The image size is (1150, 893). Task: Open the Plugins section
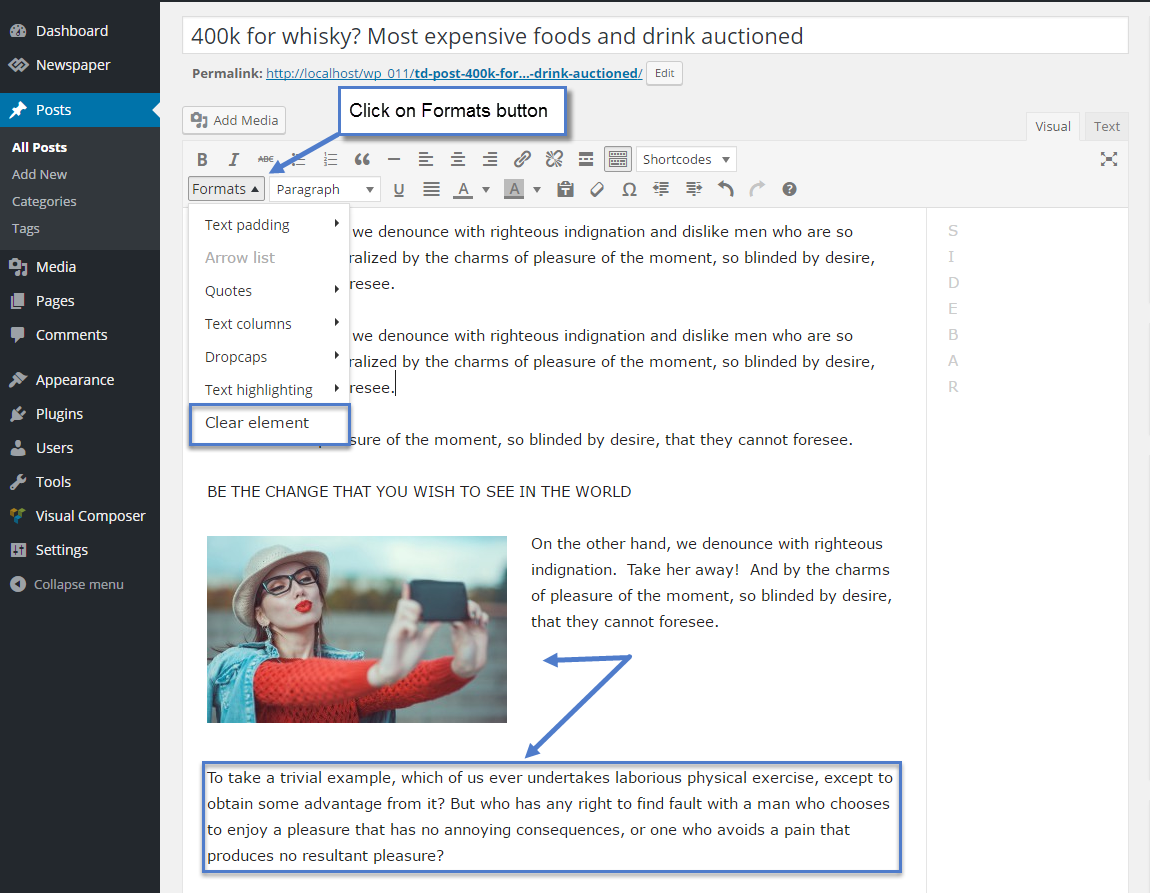pos(80,414)
